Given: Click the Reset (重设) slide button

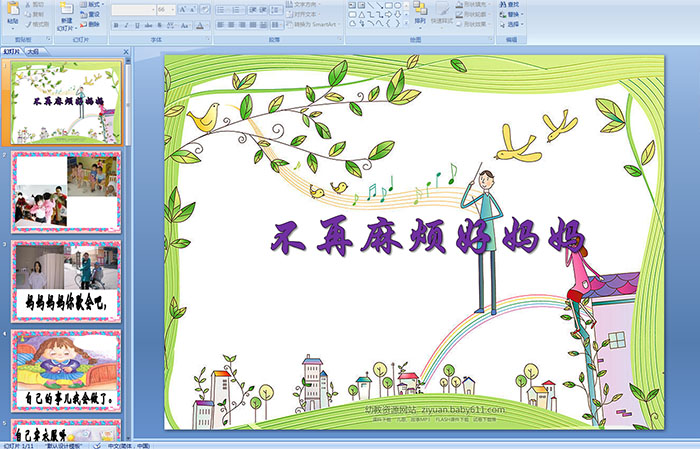Looking at the screenshot, I should pyautogui.click(x=90, y=14).
